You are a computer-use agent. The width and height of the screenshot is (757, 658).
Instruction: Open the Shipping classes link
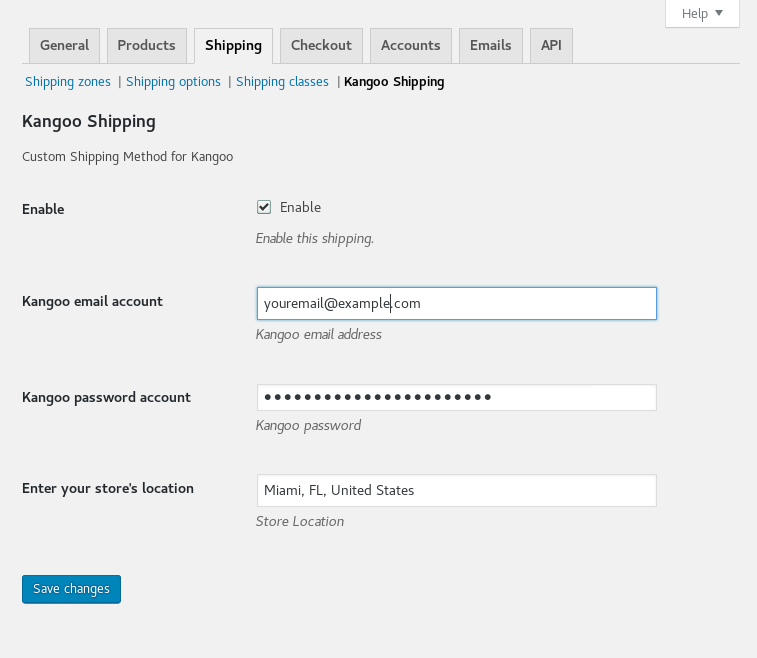click(282, 82)
